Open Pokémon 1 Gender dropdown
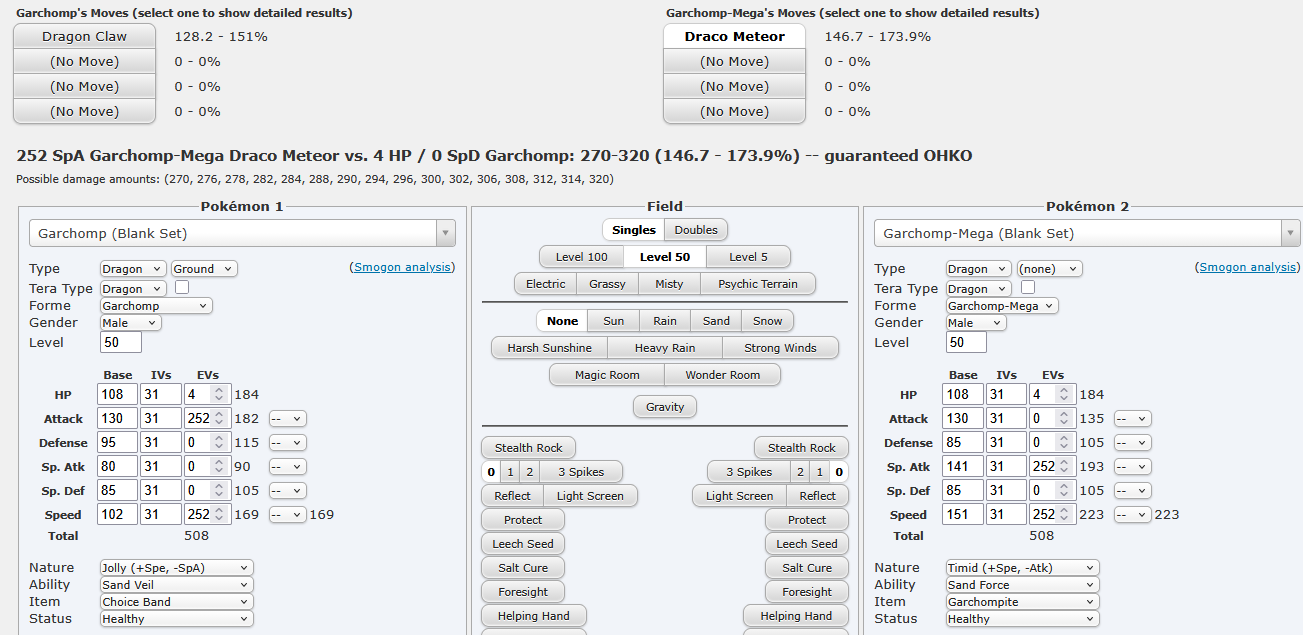The height and width of the screenshot is (635, 1303). 131,323
